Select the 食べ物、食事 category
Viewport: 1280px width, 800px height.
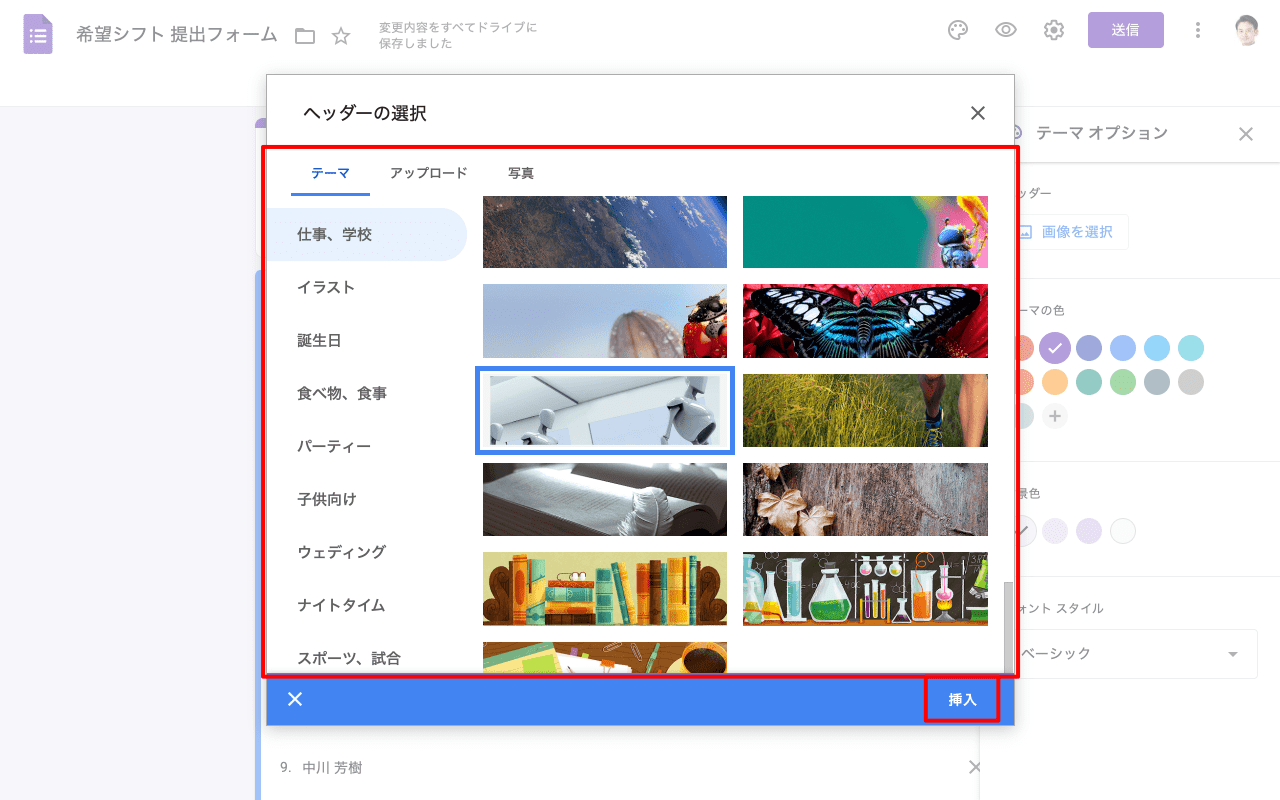pos(342,393)
